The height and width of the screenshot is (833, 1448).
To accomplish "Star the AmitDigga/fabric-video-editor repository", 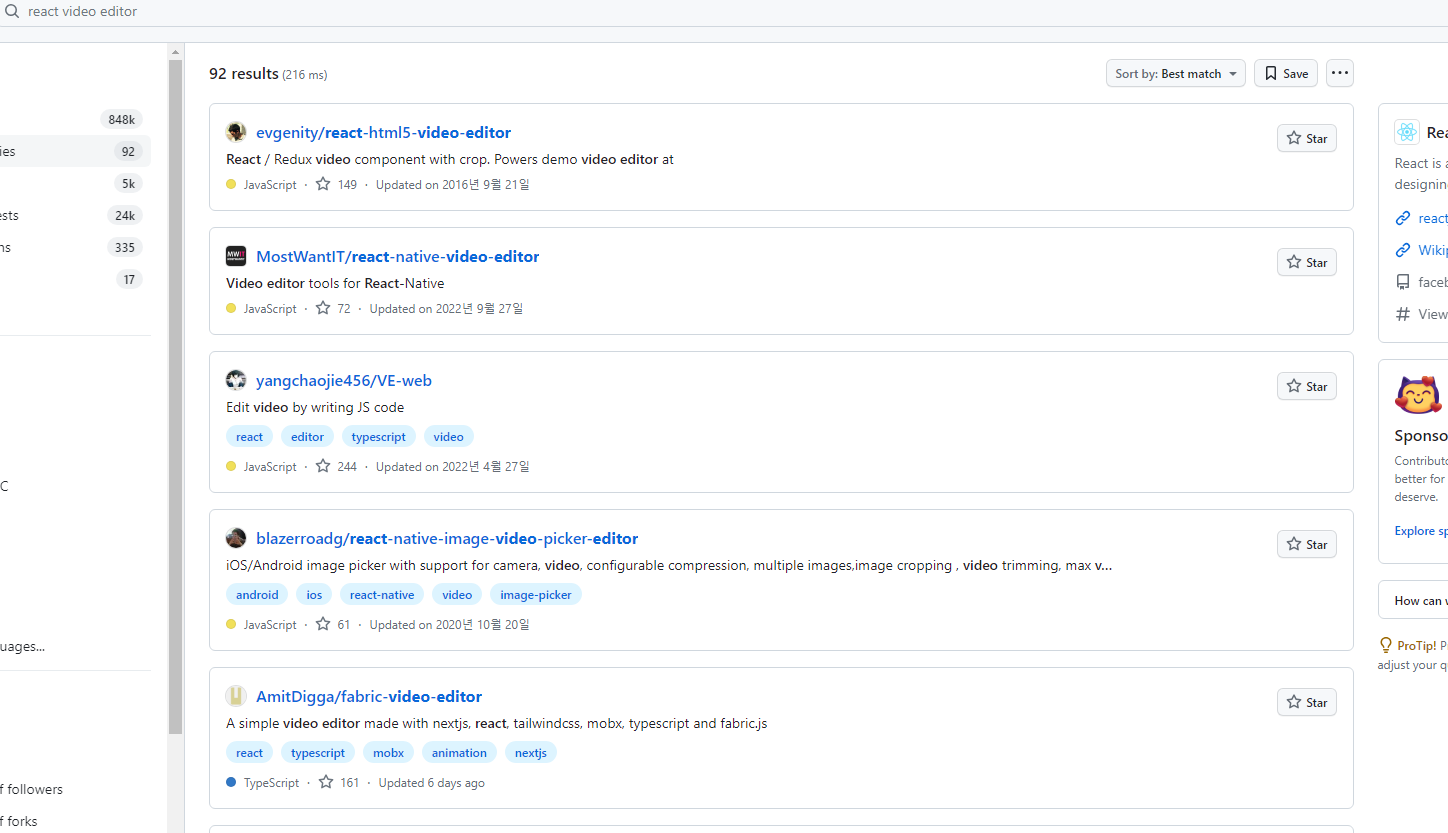I will pyautogui.click(x=1307, y=702).
